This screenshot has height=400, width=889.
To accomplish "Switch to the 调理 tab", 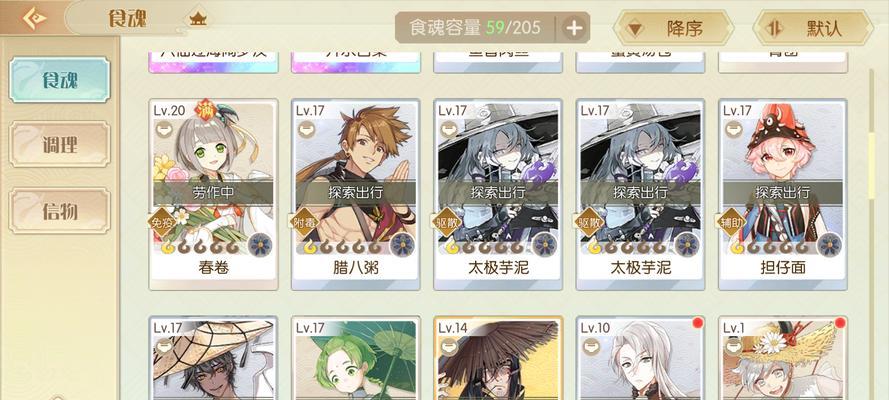I will pos(60,145).
